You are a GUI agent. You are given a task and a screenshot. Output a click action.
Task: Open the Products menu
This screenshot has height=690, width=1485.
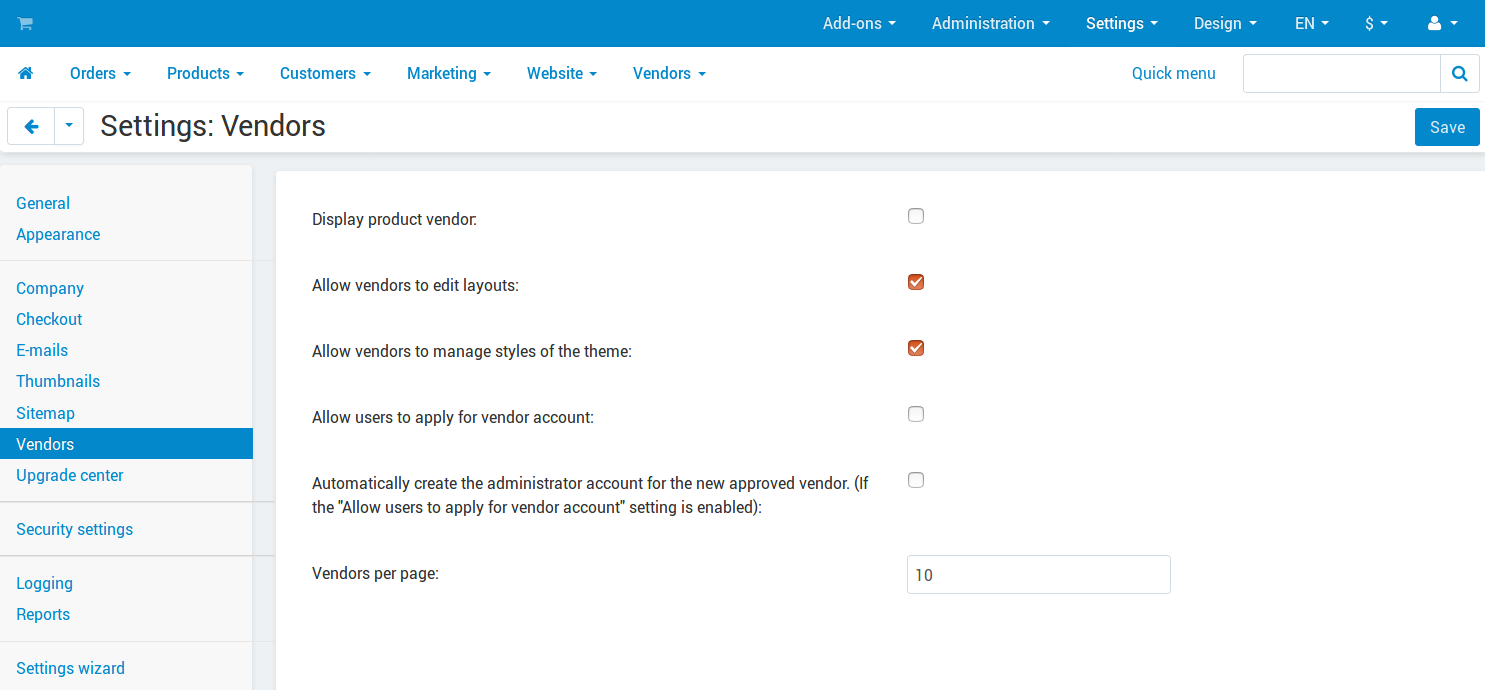205,73
